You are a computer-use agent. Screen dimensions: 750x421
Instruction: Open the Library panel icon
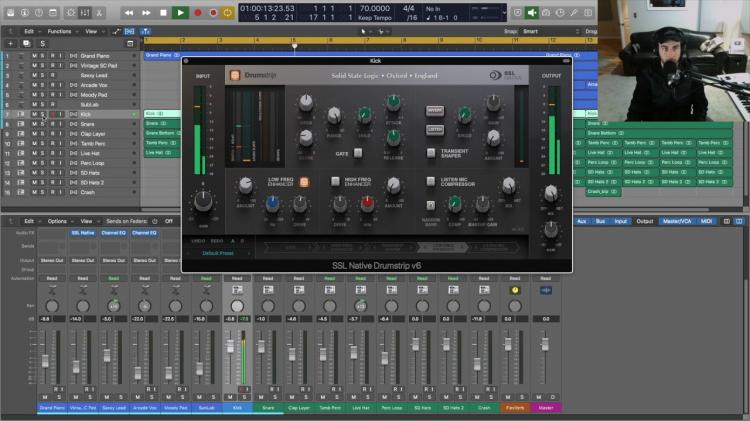pos(11,13)
